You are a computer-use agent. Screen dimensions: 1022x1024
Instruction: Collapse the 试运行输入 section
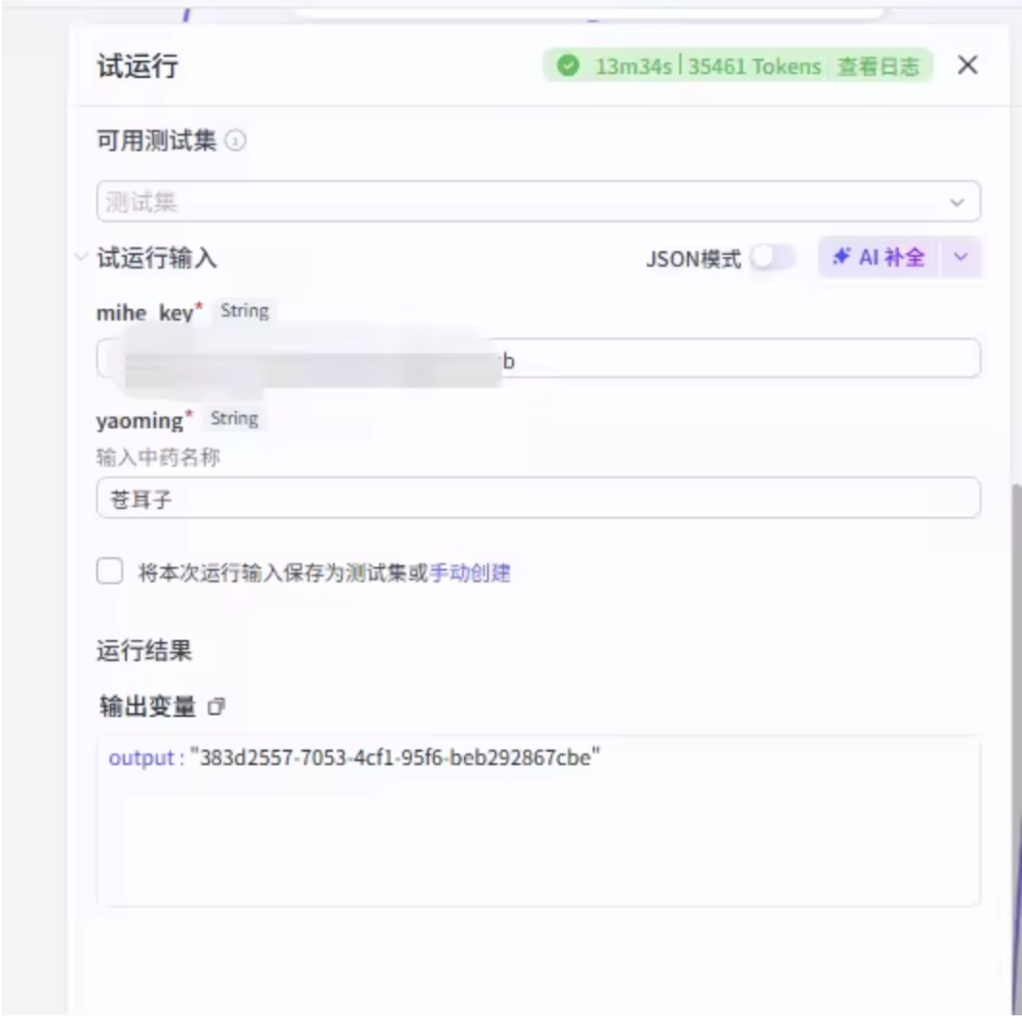(81, 258)
